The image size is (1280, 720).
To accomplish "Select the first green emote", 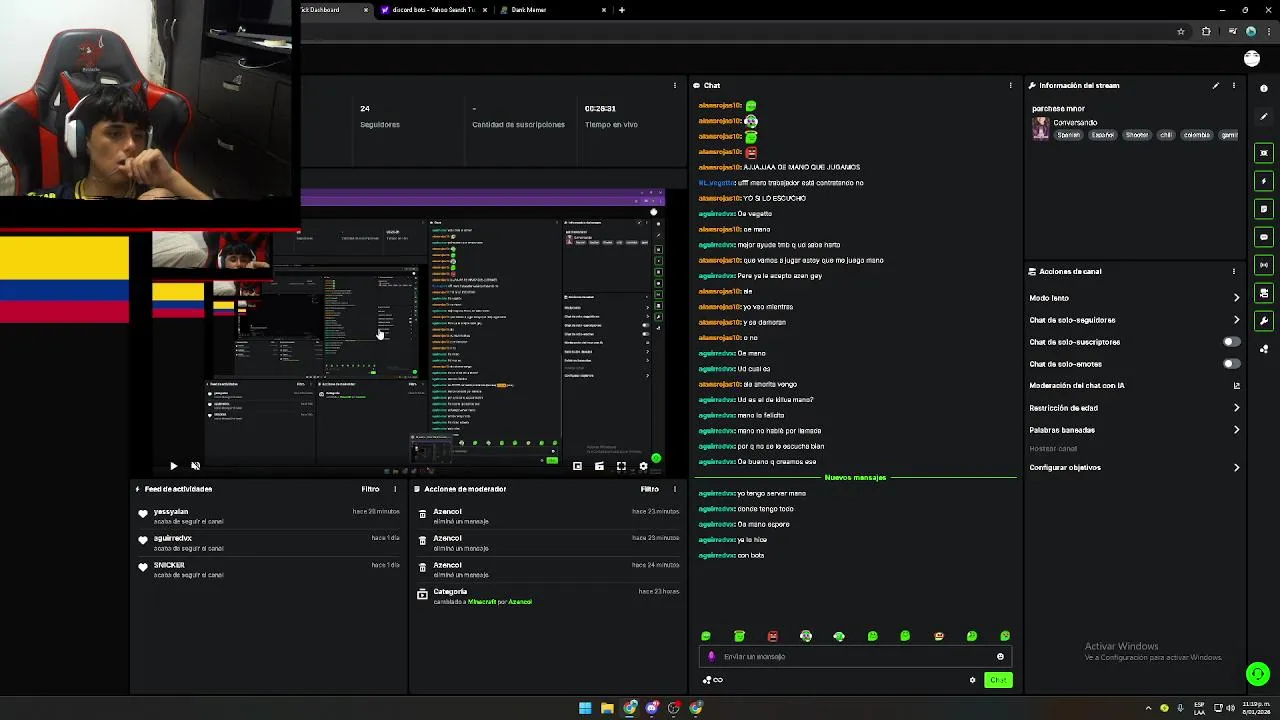I will [x=706, y=636].
